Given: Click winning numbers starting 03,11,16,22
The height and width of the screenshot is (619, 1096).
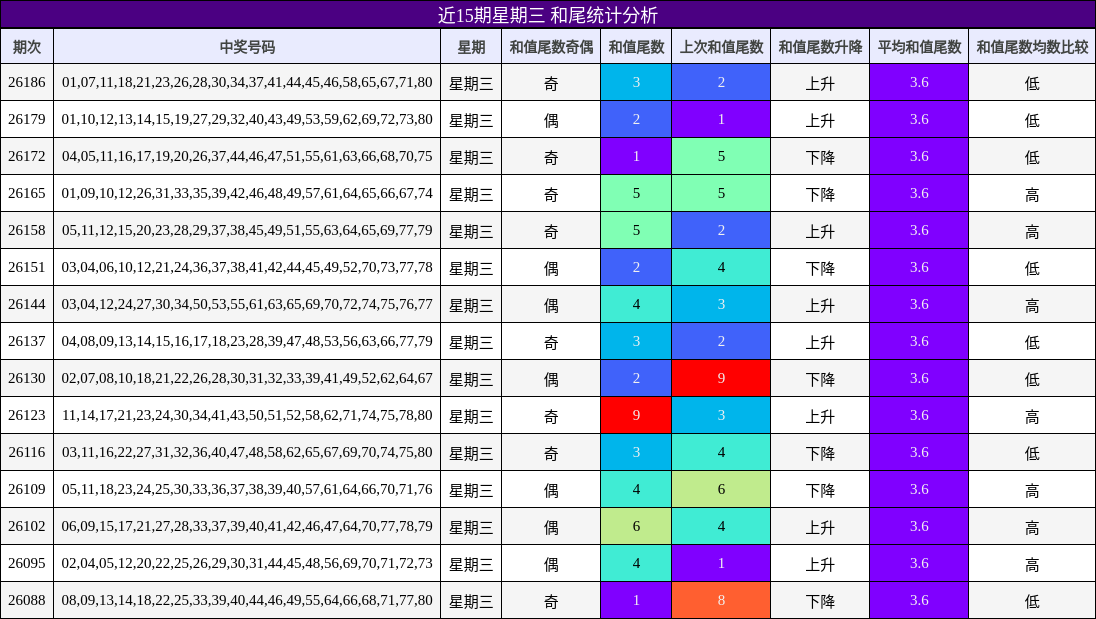Looking at the screenshot, I should (x=247, y=453).
